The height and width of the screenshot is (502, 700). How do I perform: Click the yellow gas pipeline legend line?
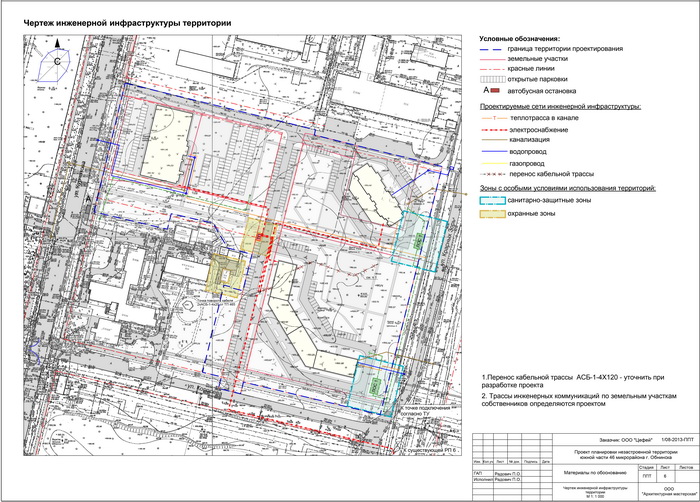(494, 163)
